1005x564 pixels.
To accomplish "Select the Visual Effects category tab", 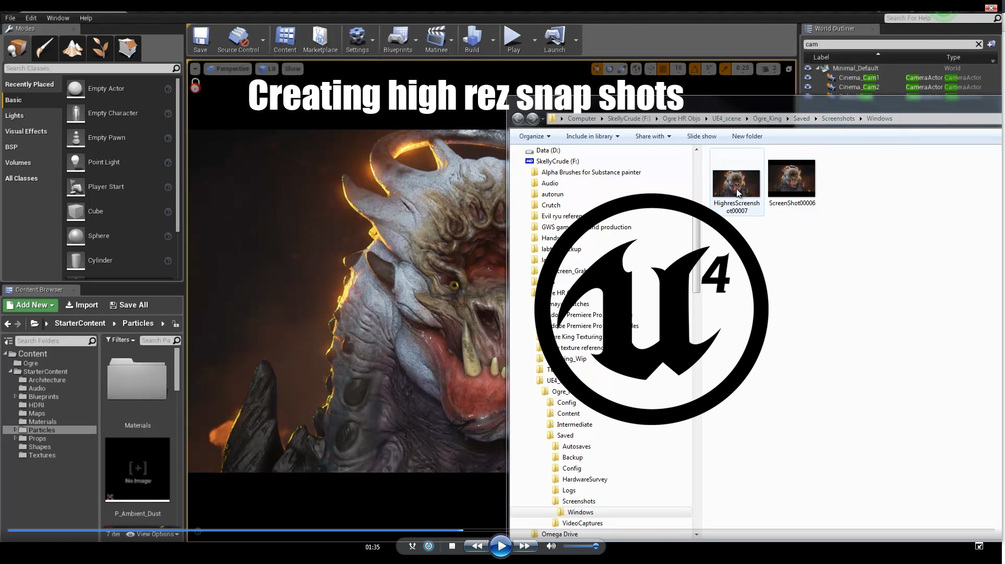I will coord(26,131).
